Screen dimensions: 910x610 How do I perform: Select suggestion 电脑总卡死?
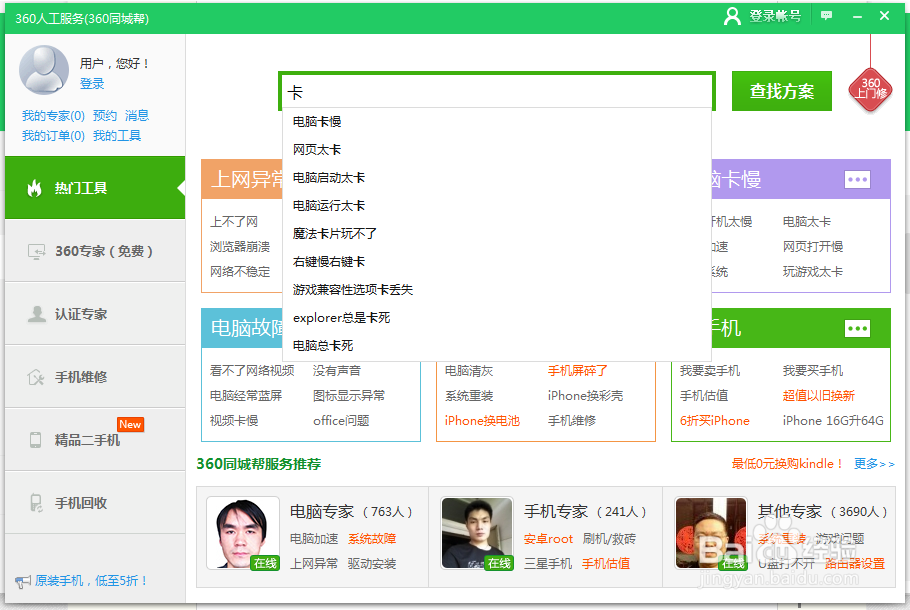click(x=497, y=346)
